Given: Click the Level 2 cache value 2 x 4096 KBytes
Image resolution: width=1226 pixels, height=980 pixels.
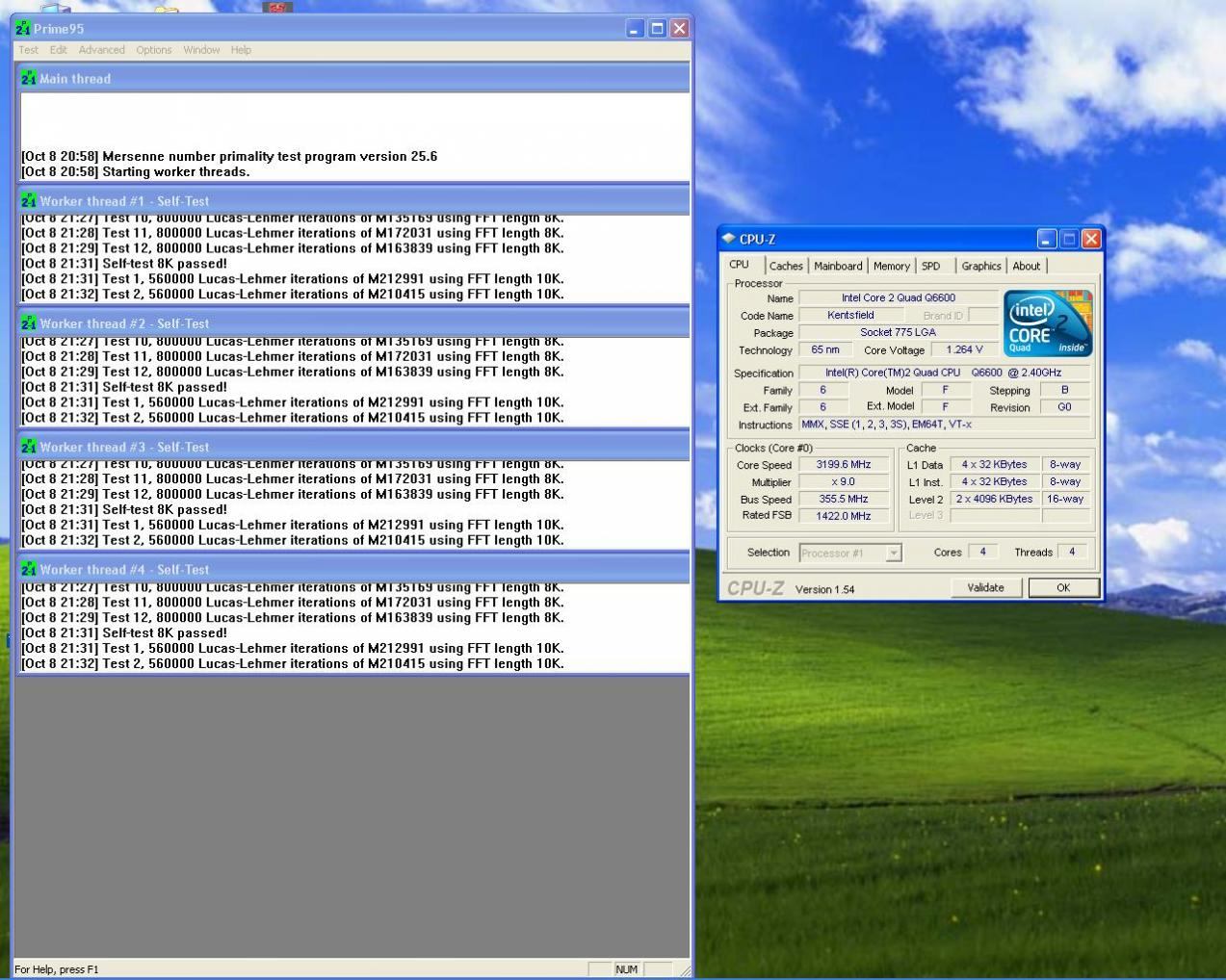Looking at the screenshot, I should (x=994, y=499).
